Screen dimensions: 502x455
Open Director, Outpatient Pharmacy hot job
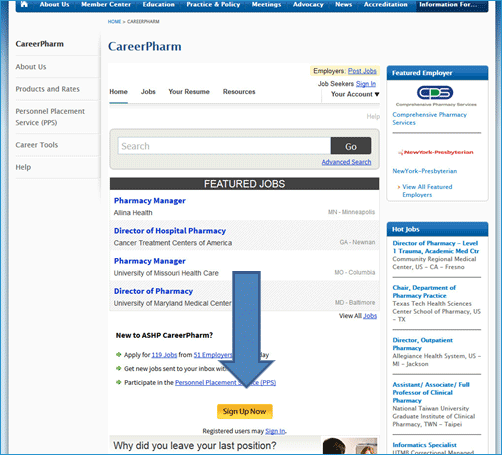pyautogui.click(x=422, y=344)
